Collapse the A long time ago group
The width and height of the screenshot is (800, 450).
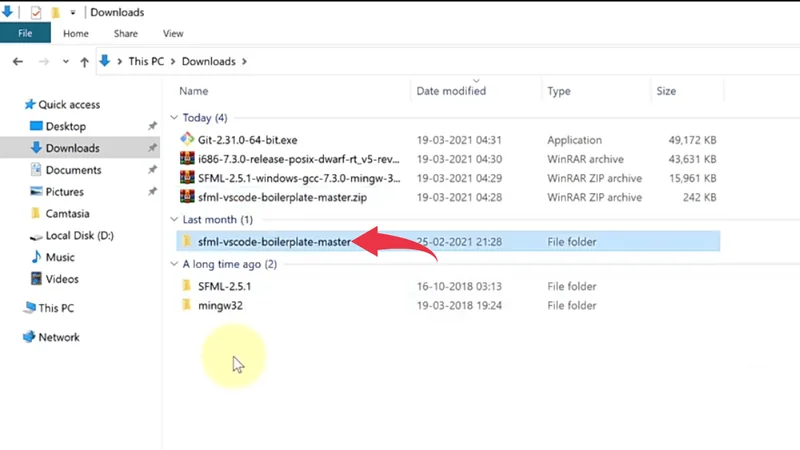coord(175,264)
